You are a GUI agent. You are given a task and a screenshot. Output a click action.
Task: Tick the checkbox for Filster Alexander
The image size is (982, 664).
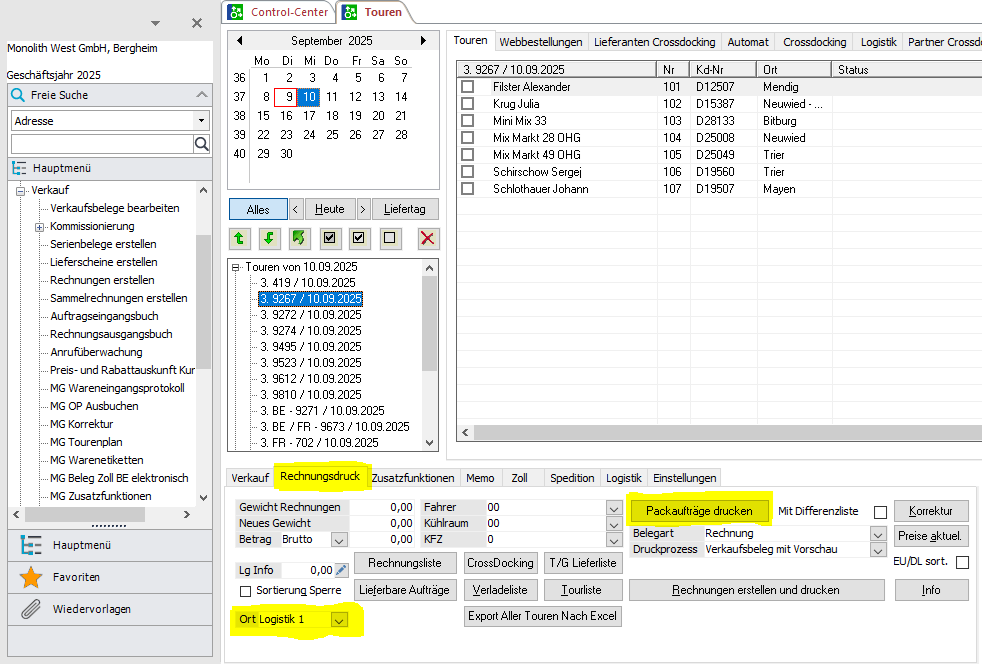[467, 87]
